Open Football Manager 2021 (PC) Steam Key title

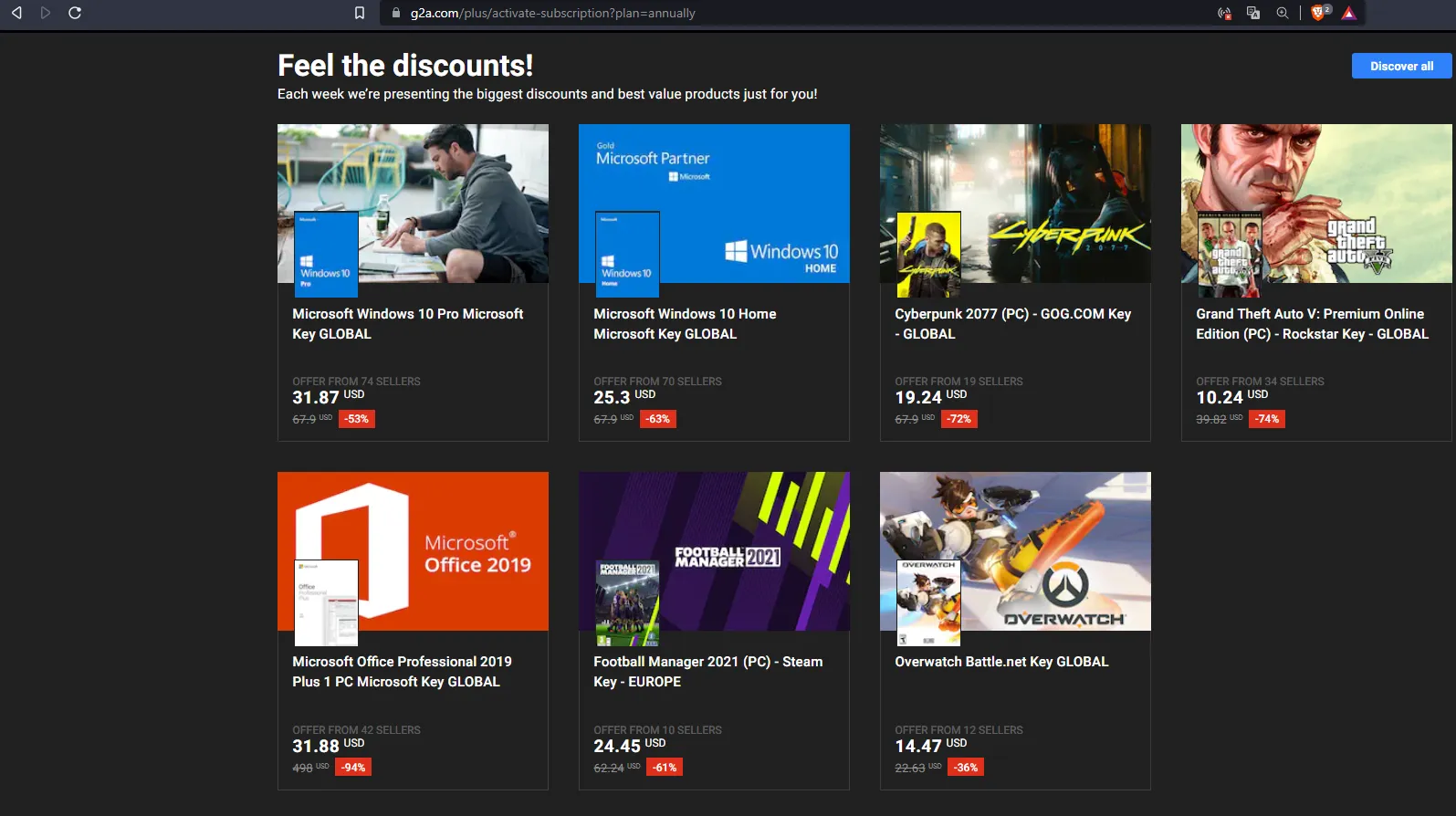point(707,671)
